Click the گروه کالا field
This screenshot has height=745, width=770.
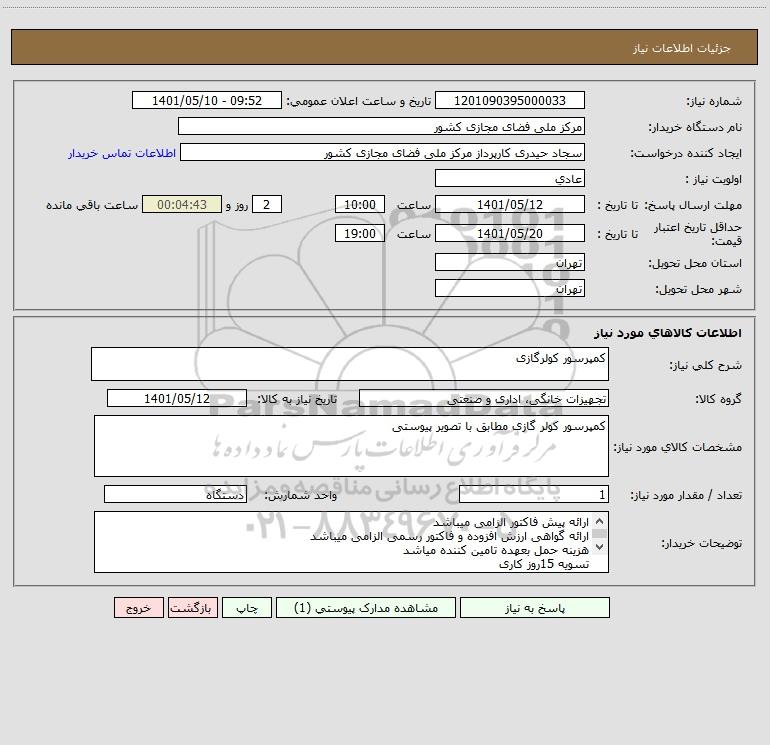pyautogui.click(x=484, y=398)
